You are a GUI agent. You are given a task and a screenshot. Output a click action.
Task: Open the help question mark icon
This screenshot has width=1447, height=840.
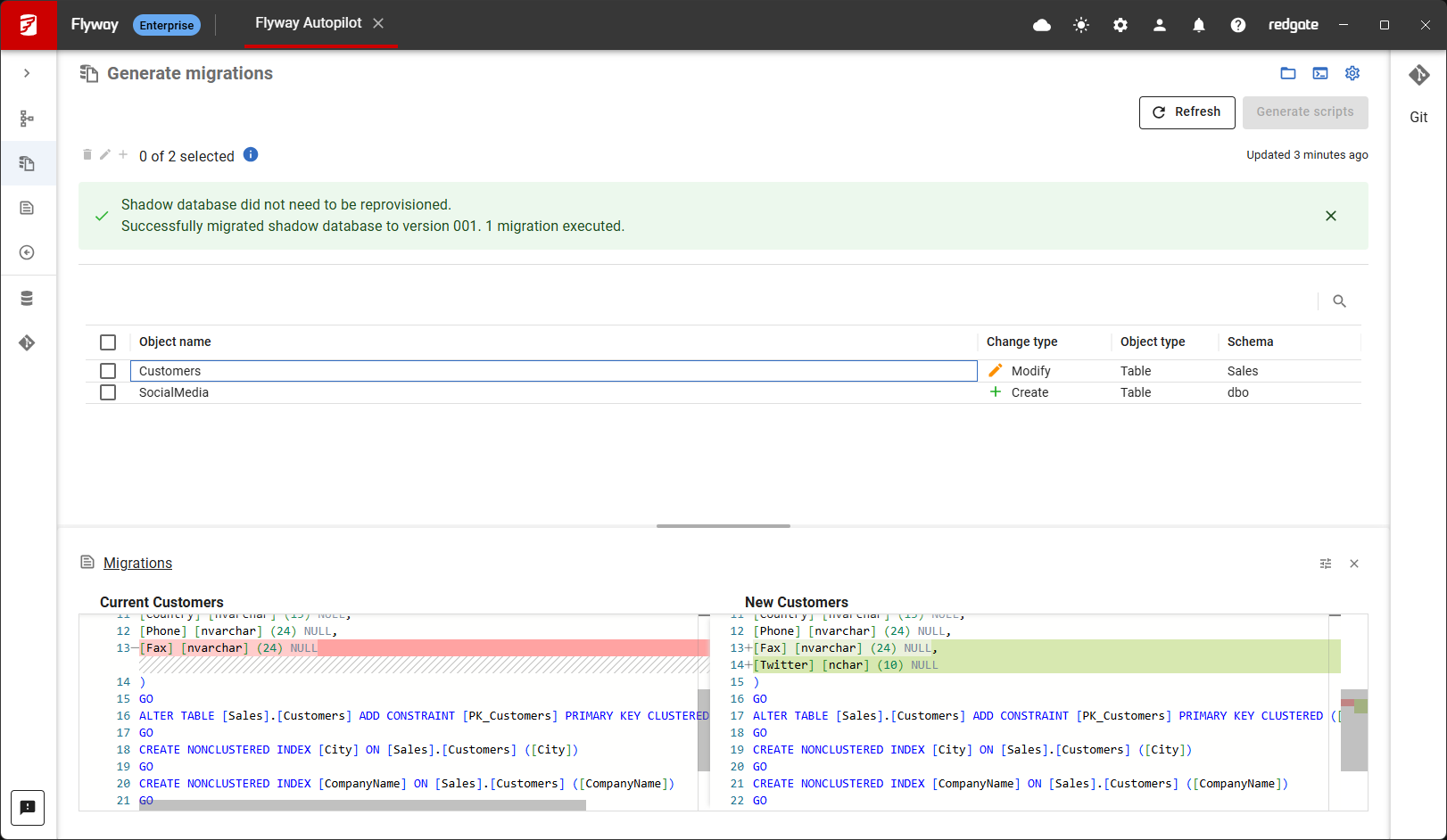tap(1238, 25)
